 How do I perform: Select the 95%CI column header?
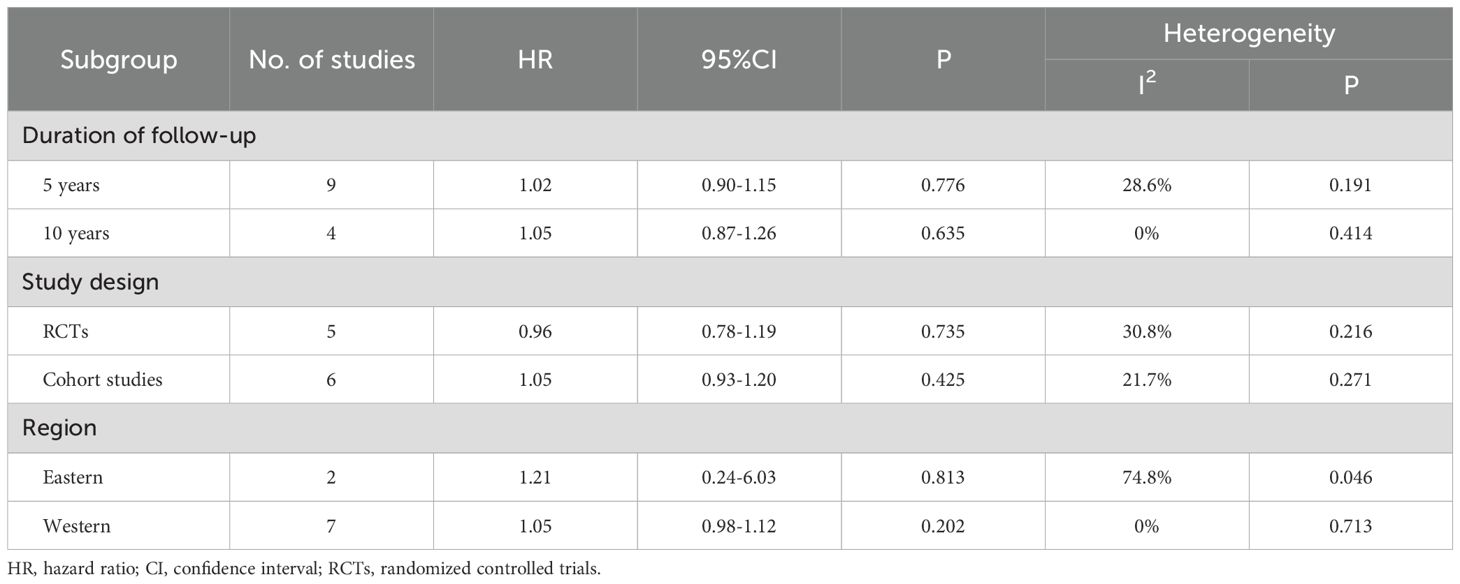coord(739,59)
